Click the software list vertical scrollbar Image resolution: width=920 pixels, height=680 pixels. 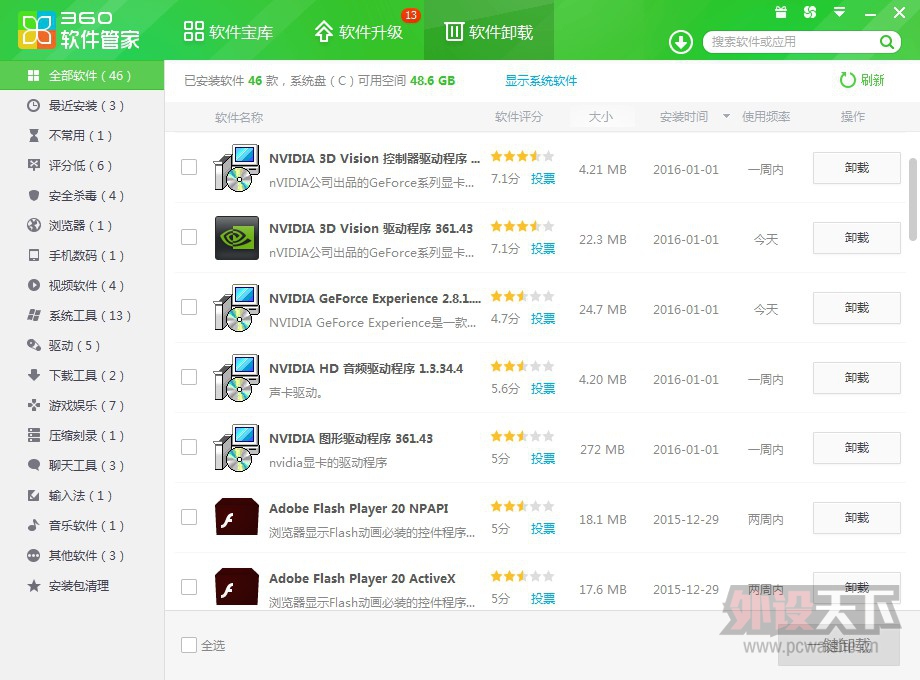912,199
